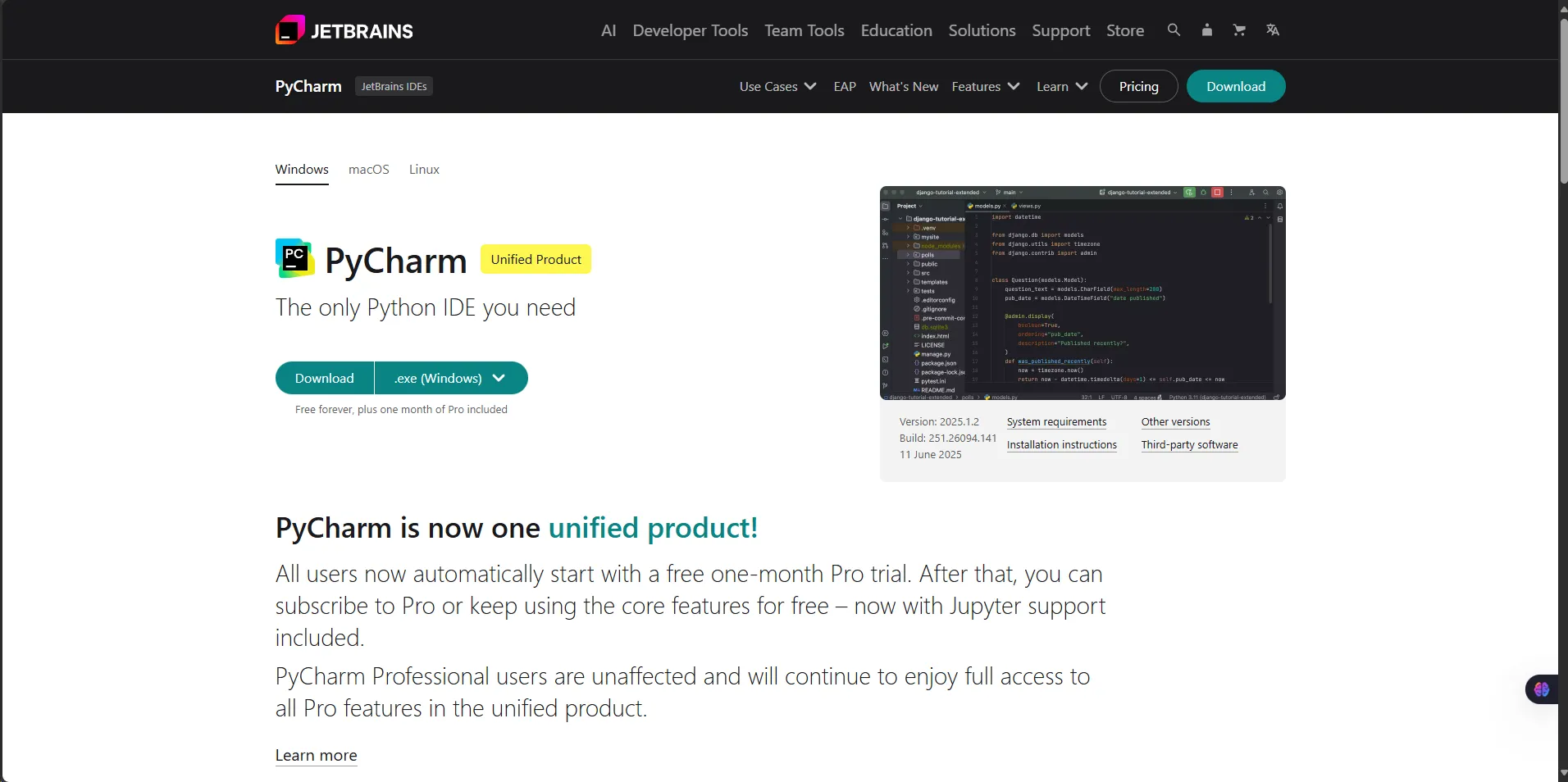Image resolution: width=1568 pixels, height=782 pixels.
Task: Open the Developer Tools menu
Action: 691,30
